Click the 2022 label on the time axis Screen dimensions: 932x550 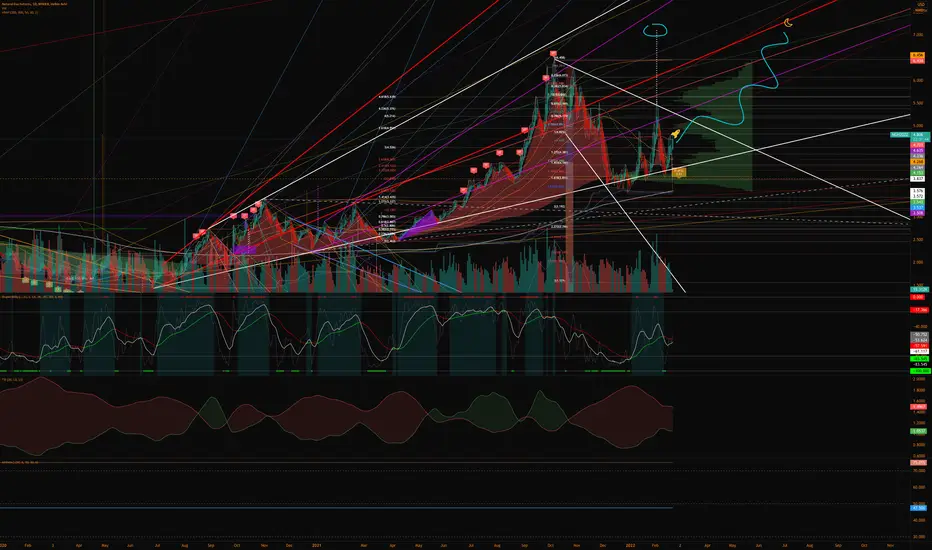click(630, 545)
